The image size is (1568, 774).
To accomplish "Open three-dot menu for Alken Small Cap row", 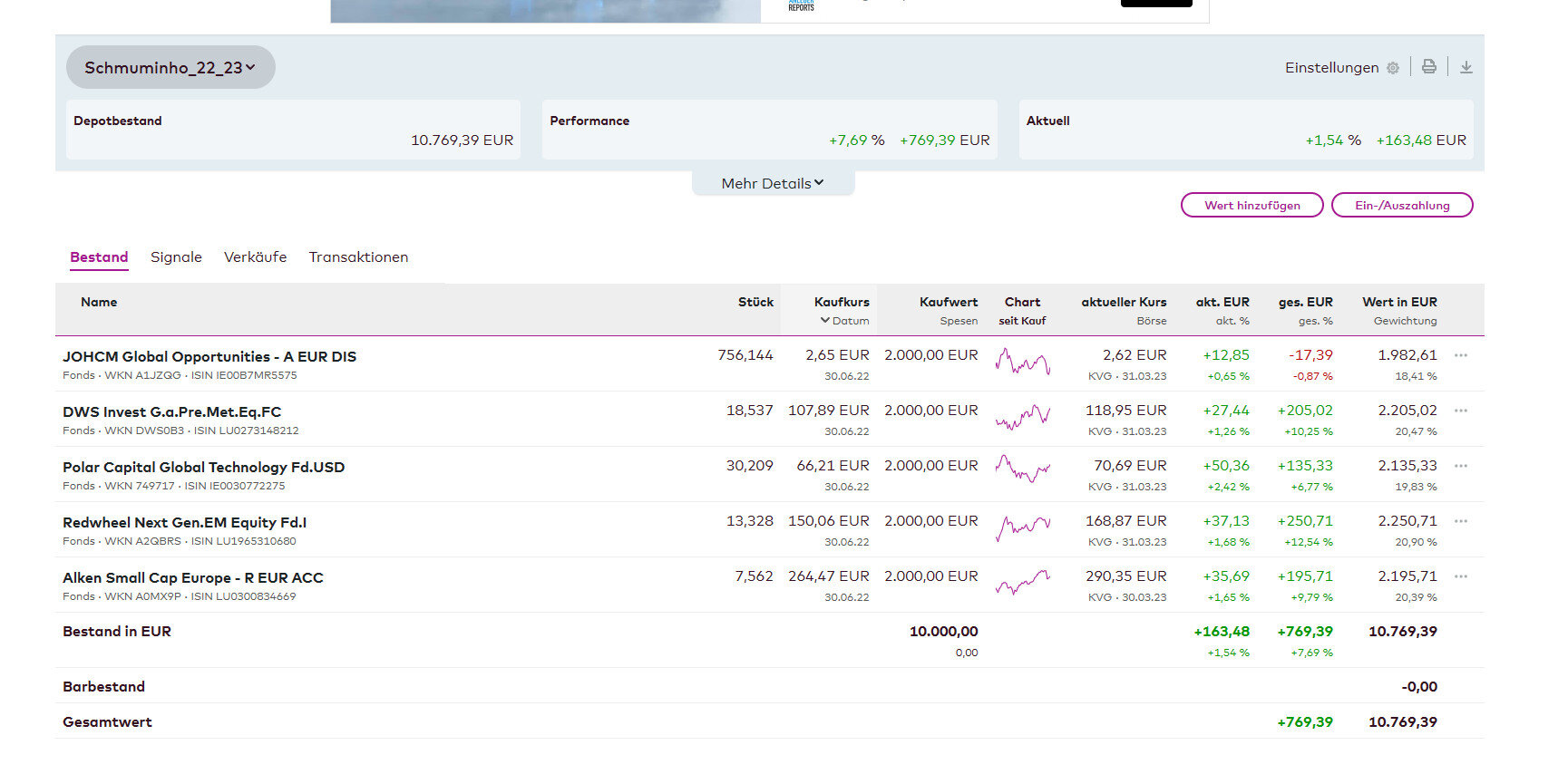I will [x=1460, y=576].
